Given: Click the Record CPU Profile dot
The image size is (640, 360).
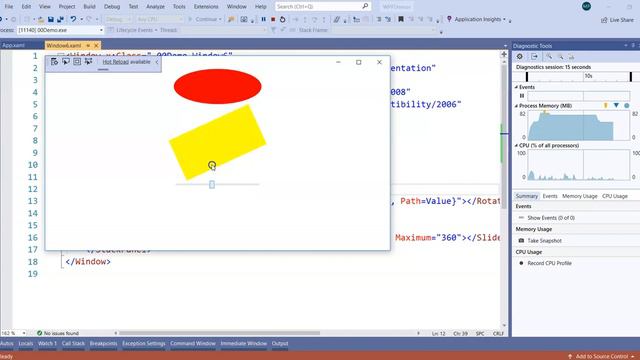Looking at the screenshot, I should (x=521, y=263).
